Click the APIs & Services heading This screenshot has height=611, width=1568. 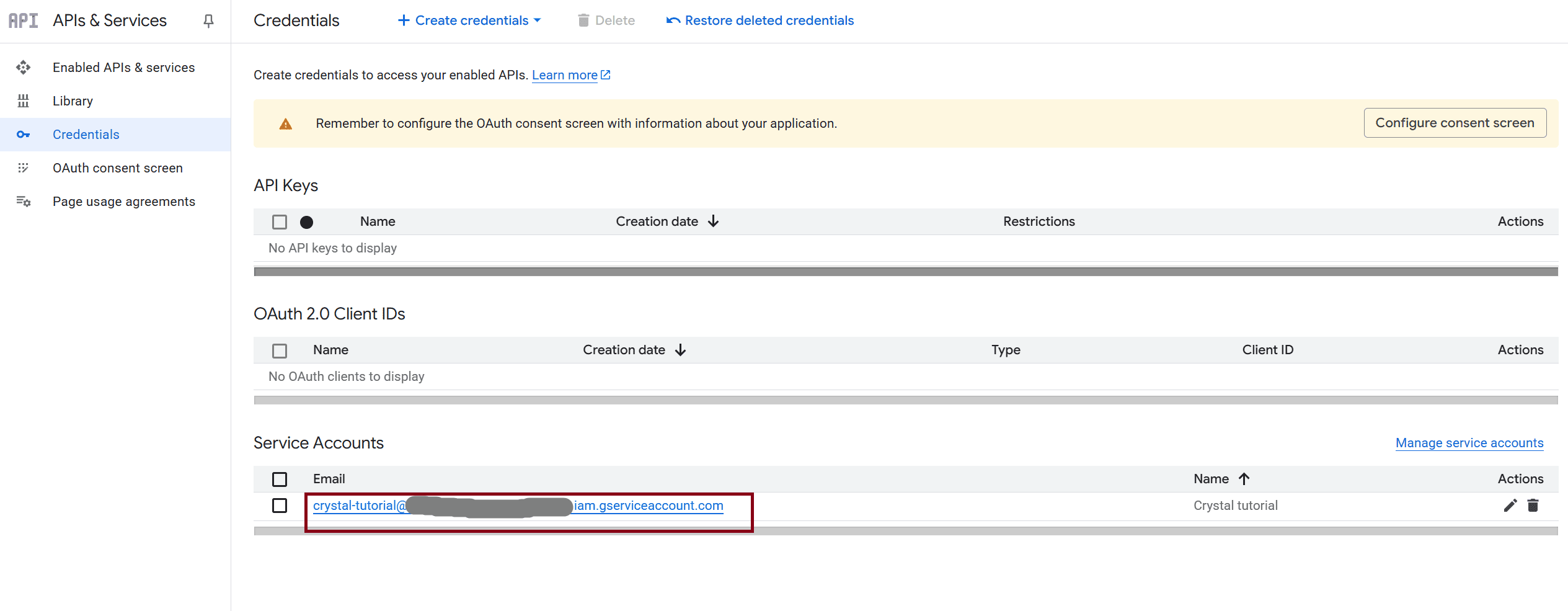[110, 20]
